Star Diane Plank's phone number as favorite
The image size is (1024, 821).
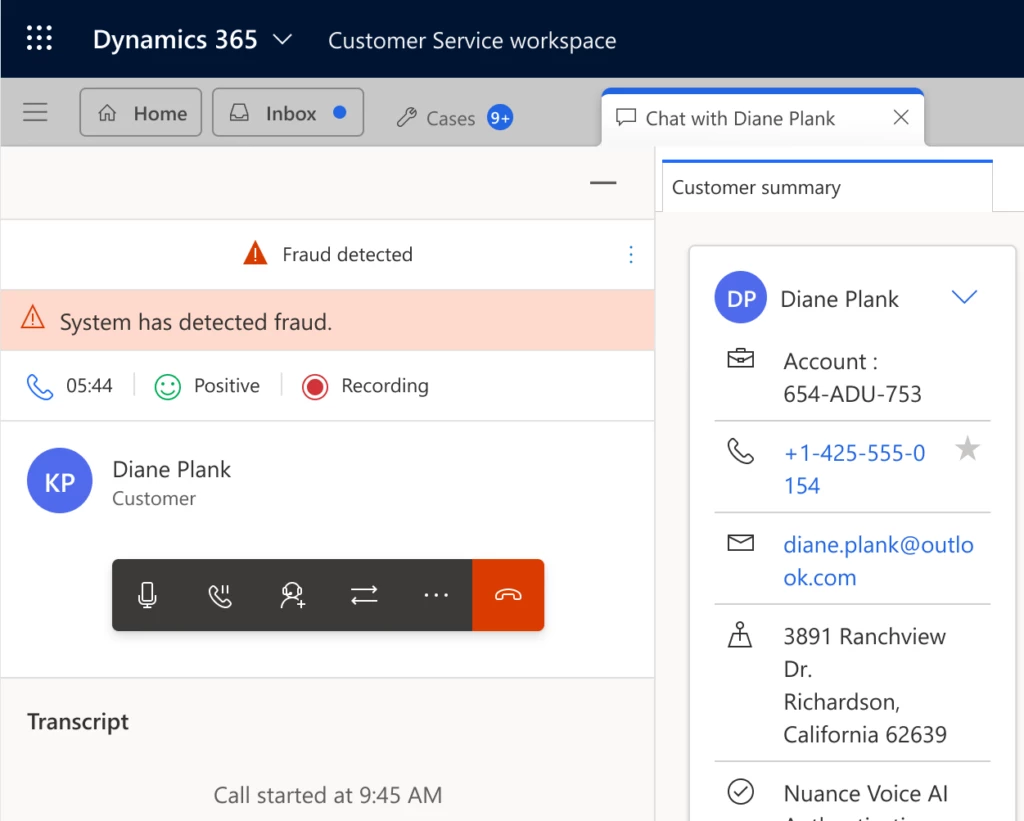click(967, 450)
